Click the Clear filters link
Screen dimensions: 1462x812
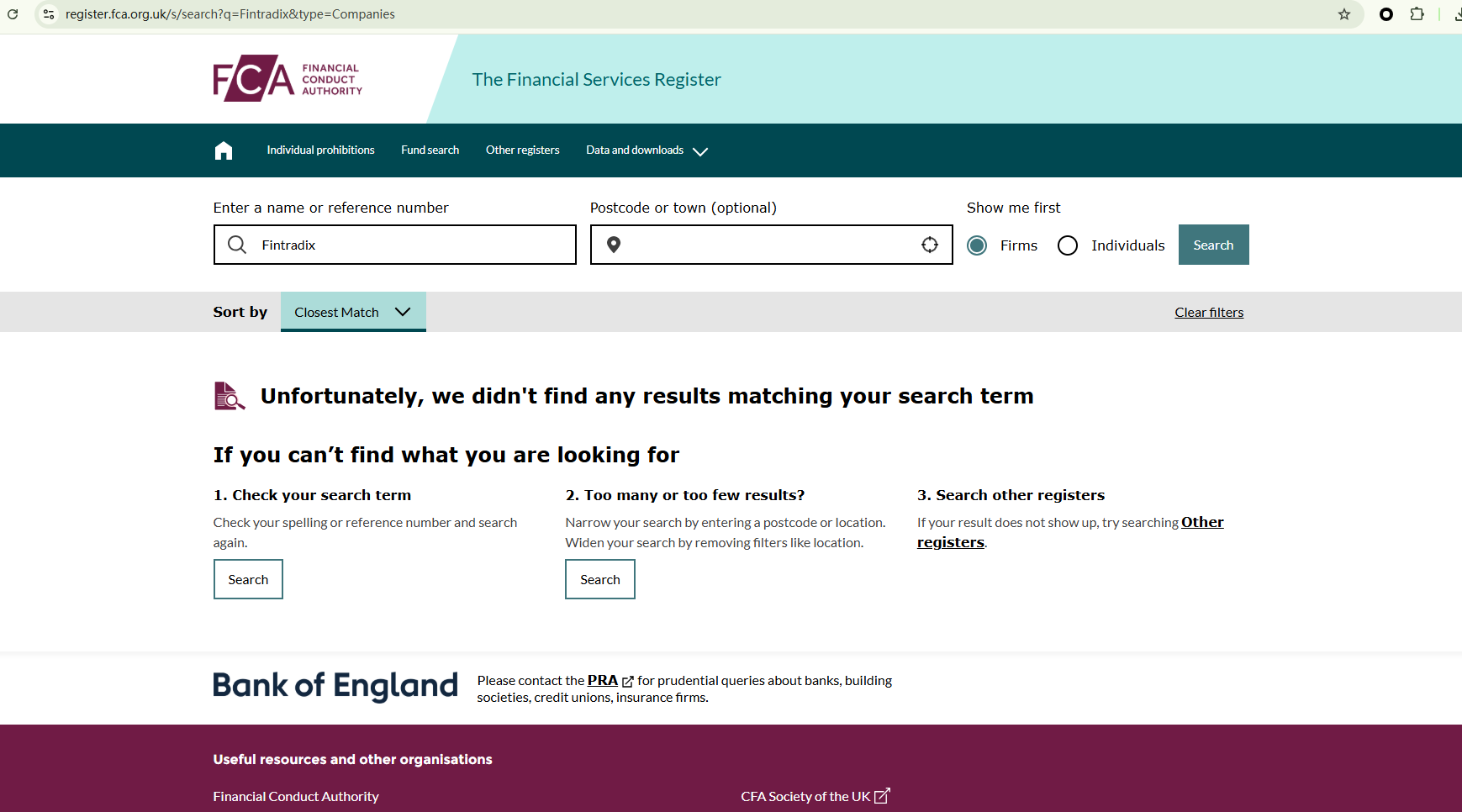[x=1209, y=313]
